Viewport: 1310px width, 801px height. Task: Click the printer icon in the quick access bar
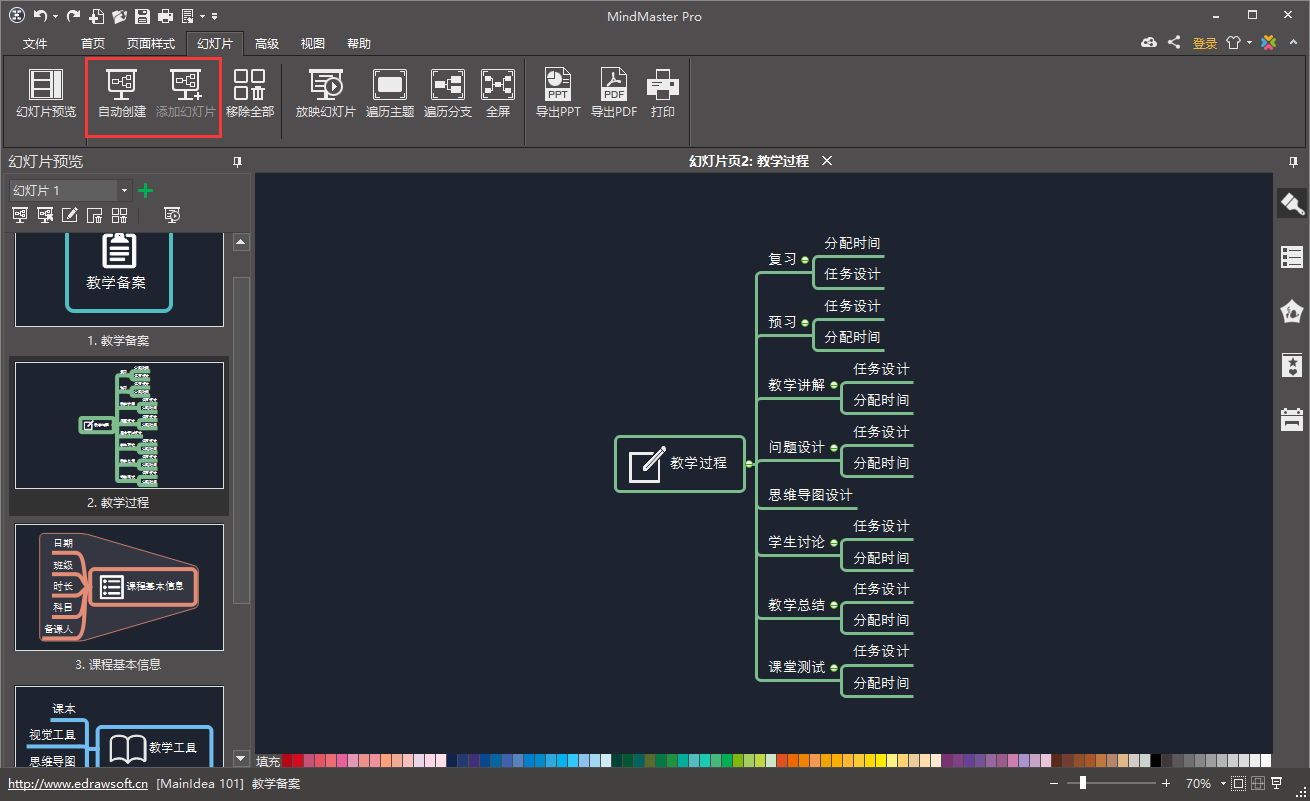coord(165,16)
